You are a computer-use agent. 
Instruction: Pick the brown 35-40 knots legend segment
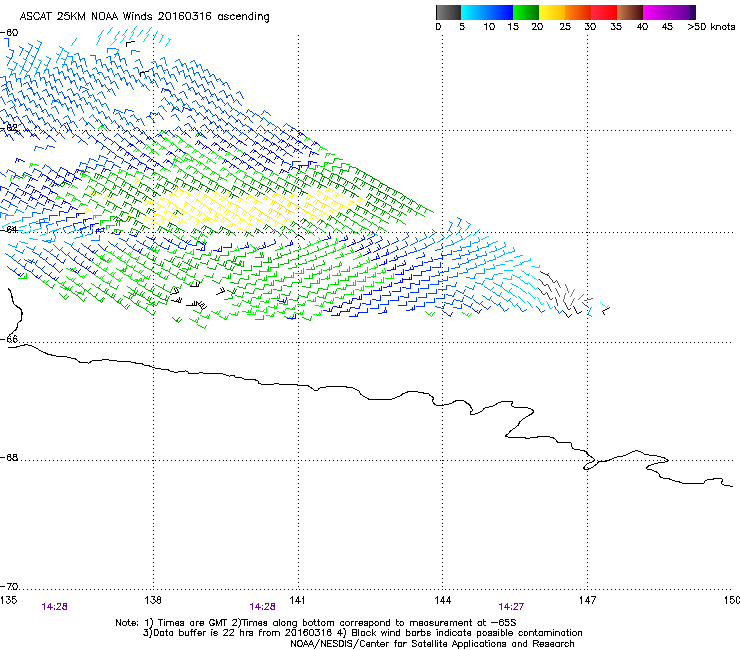pos(630,12)
